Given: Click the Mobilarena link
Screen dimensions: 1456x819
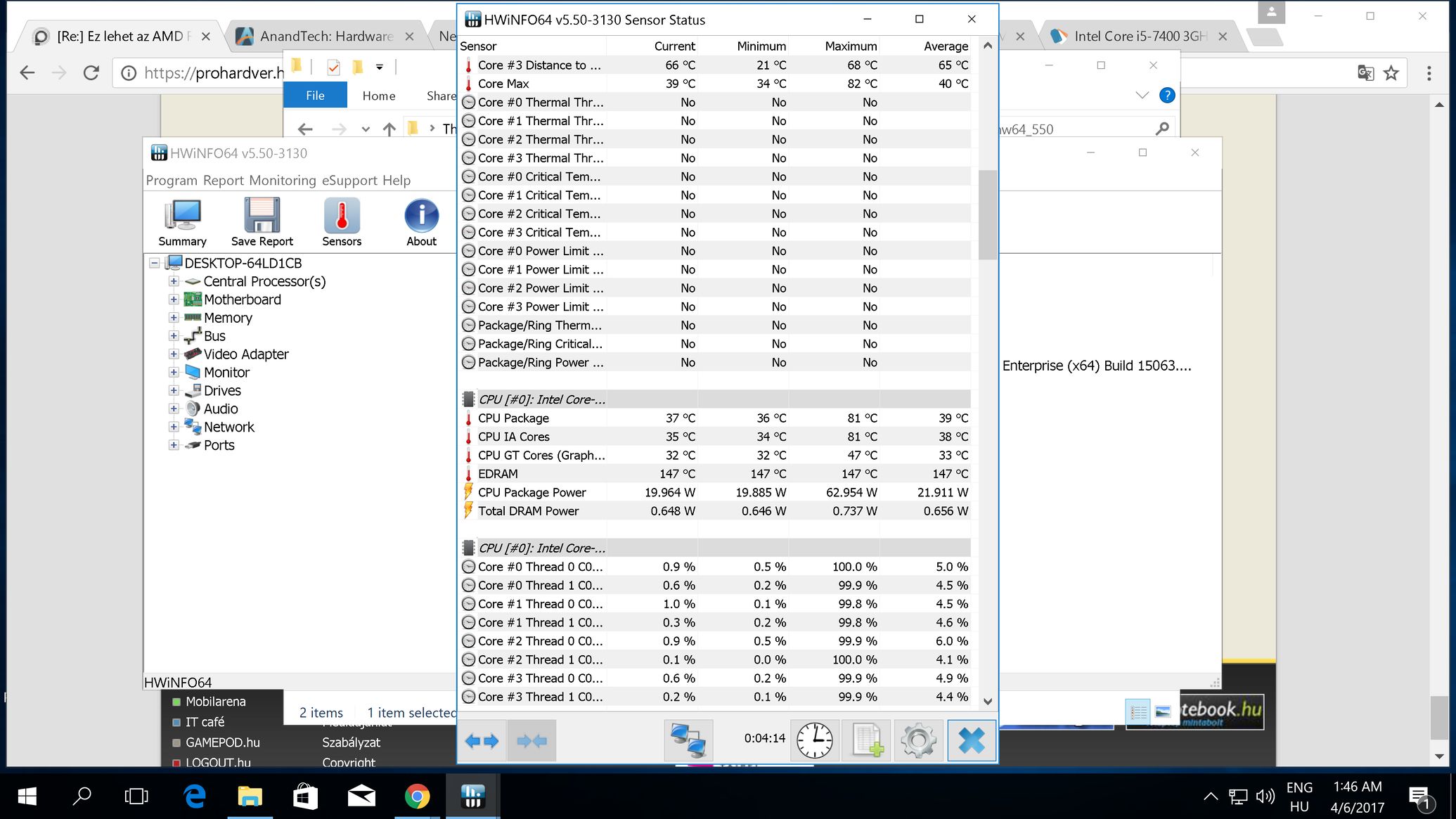Looking at the screenshot, I should coord(216,702).
